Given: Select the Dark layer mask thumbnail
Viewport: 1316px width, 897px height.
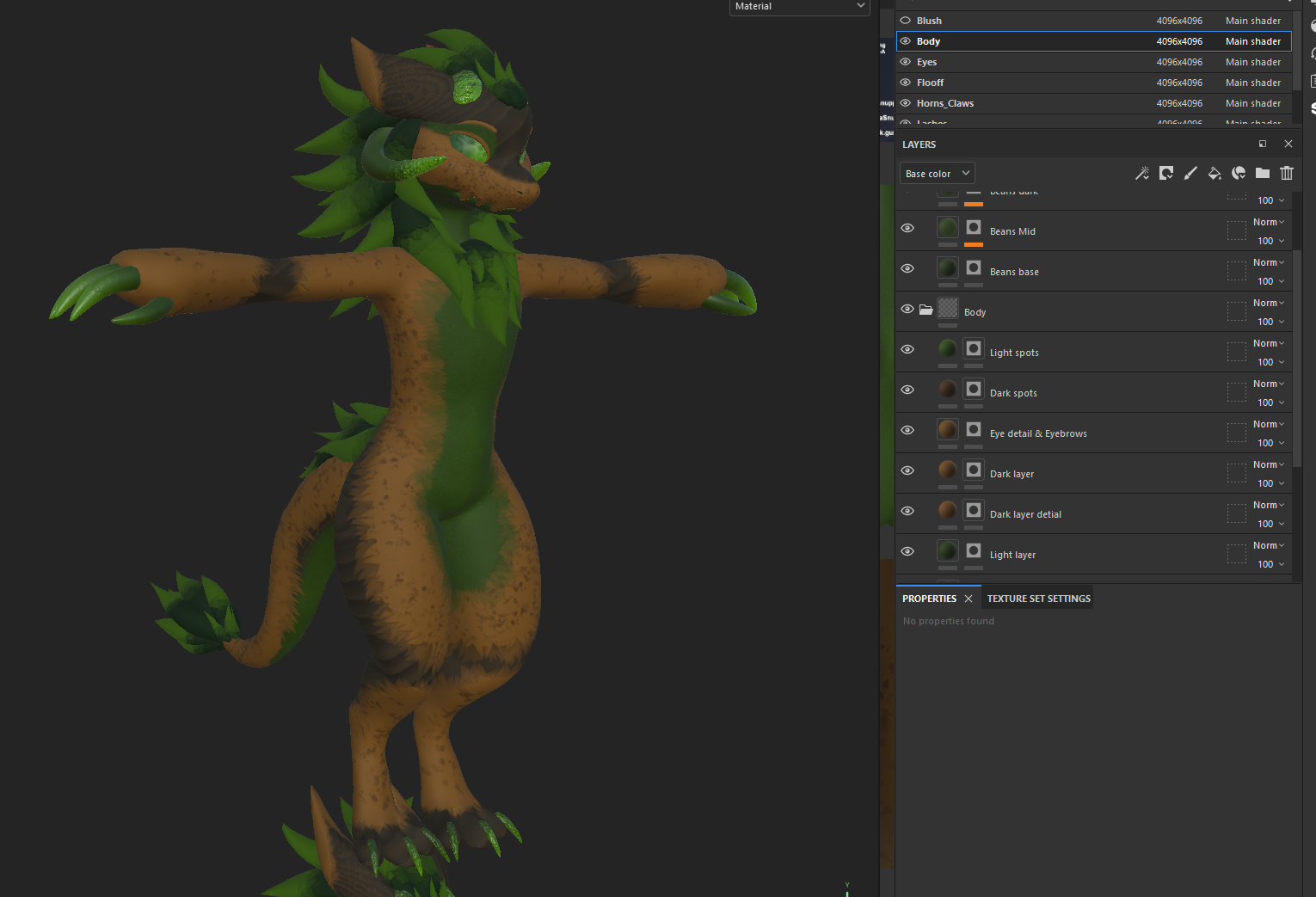Looking at the screenshot, I should click(974, 470).
